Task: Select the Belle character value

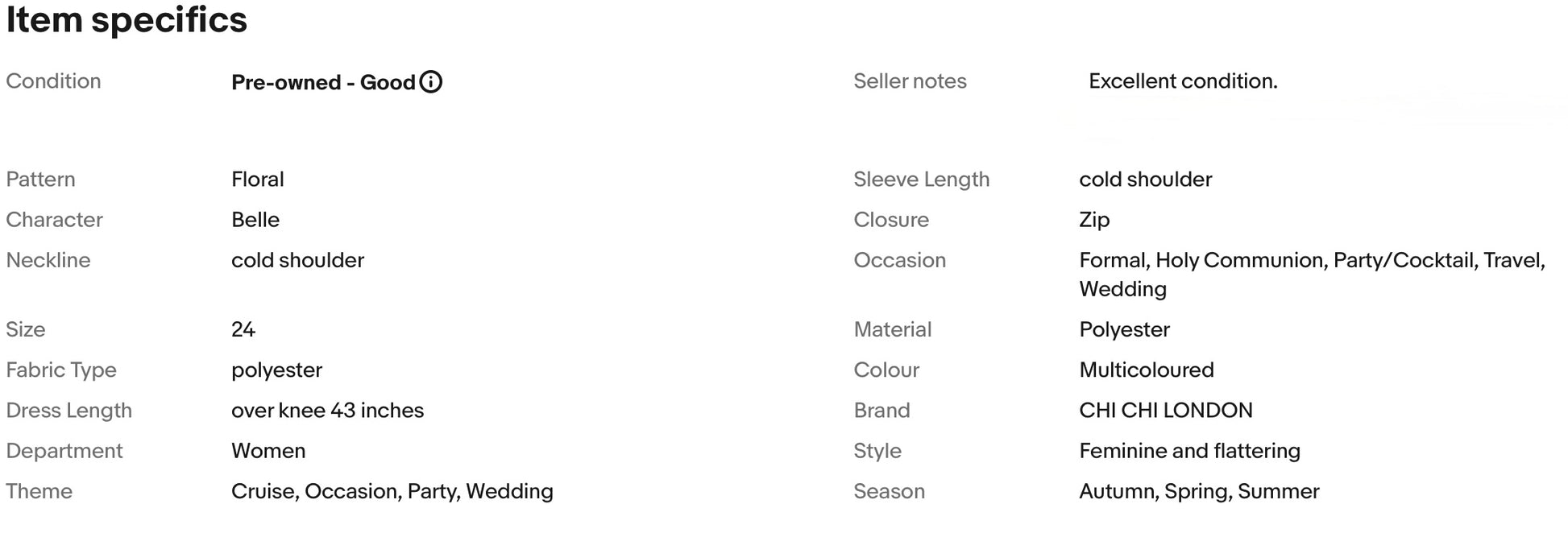Action: (255, 220)
